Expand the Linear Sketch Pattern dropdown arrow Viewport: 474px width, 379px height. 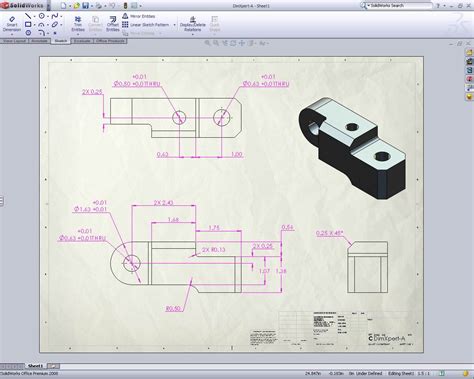tap(174, 25)
